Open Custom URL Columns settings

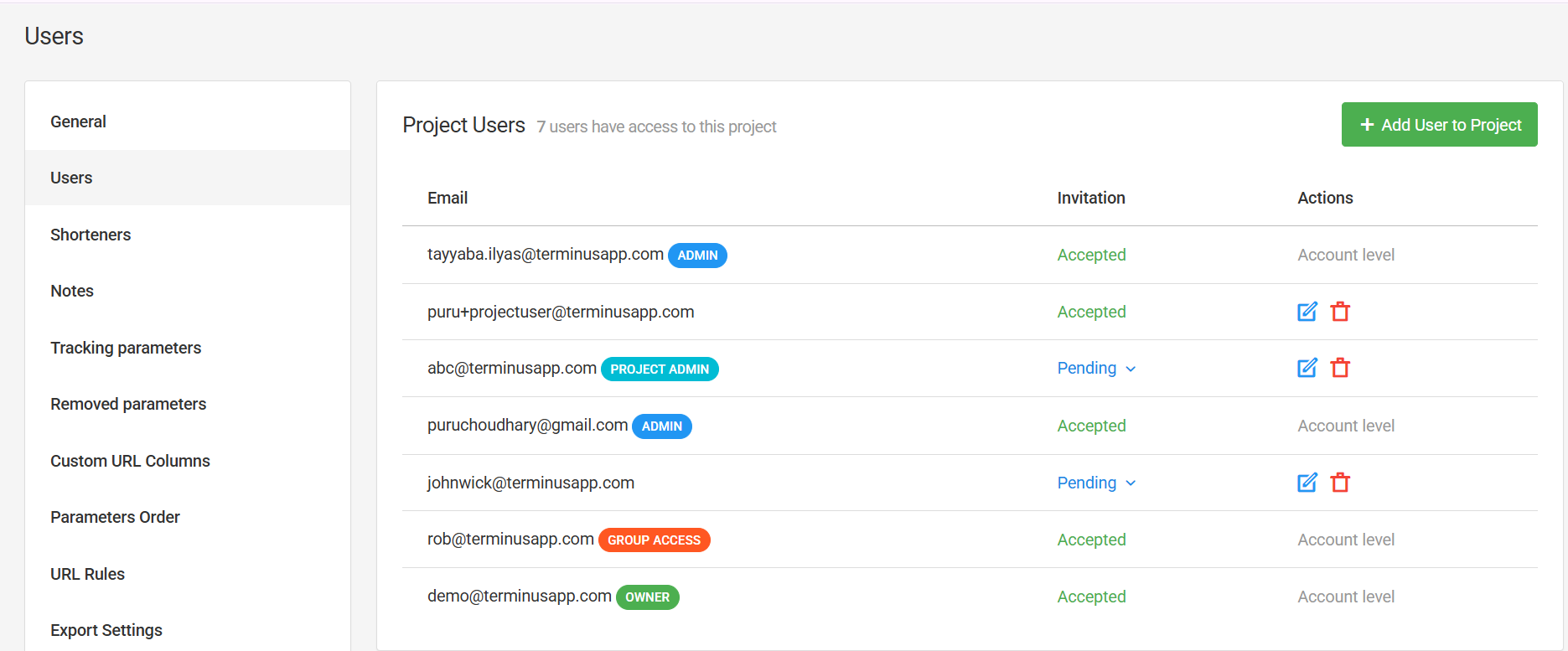(x=188, y=461)
